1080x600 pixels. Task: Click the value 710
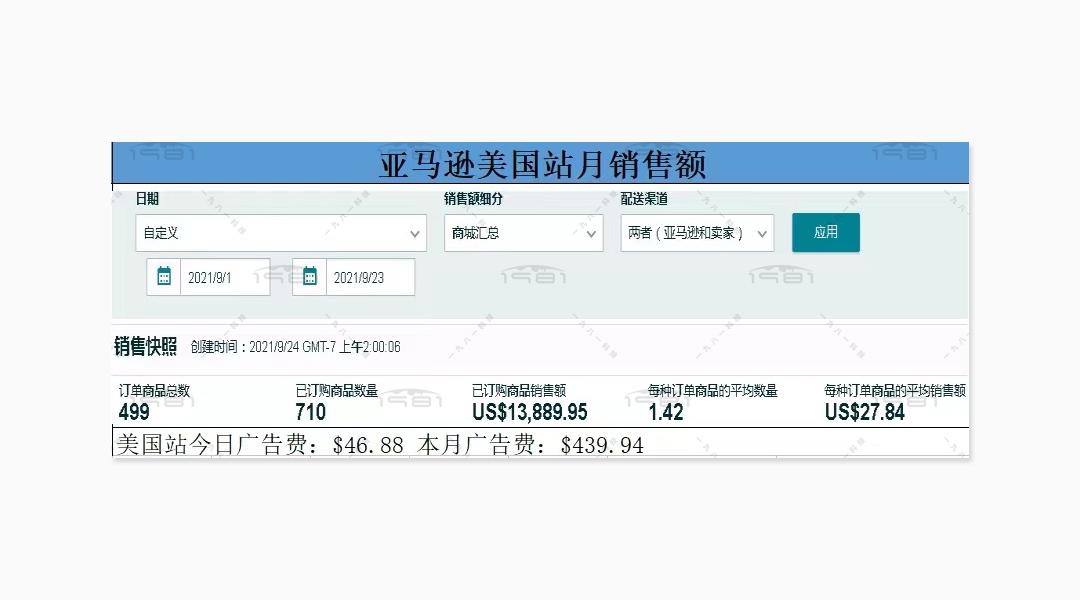[x=311, y=412]
